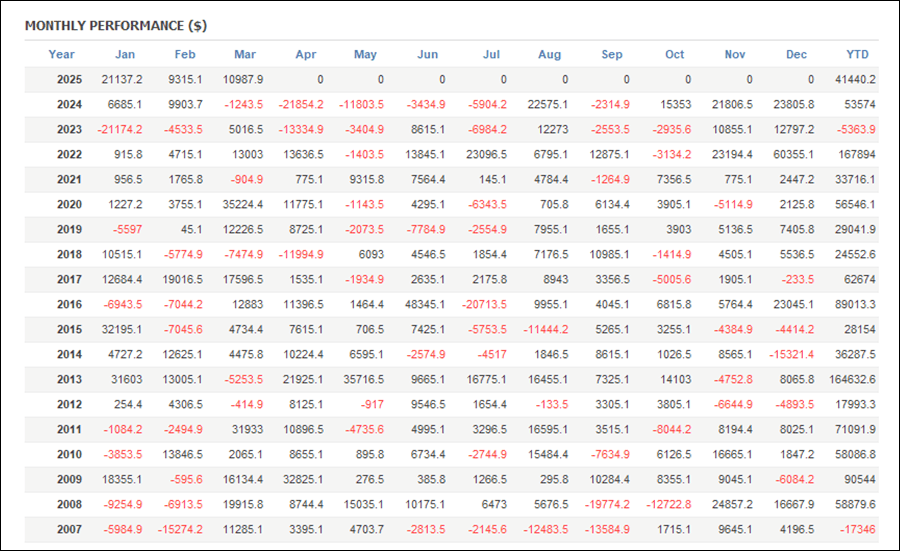
Task: Click the June 2016 value 48345.1
Action: [x=424, y=304]
